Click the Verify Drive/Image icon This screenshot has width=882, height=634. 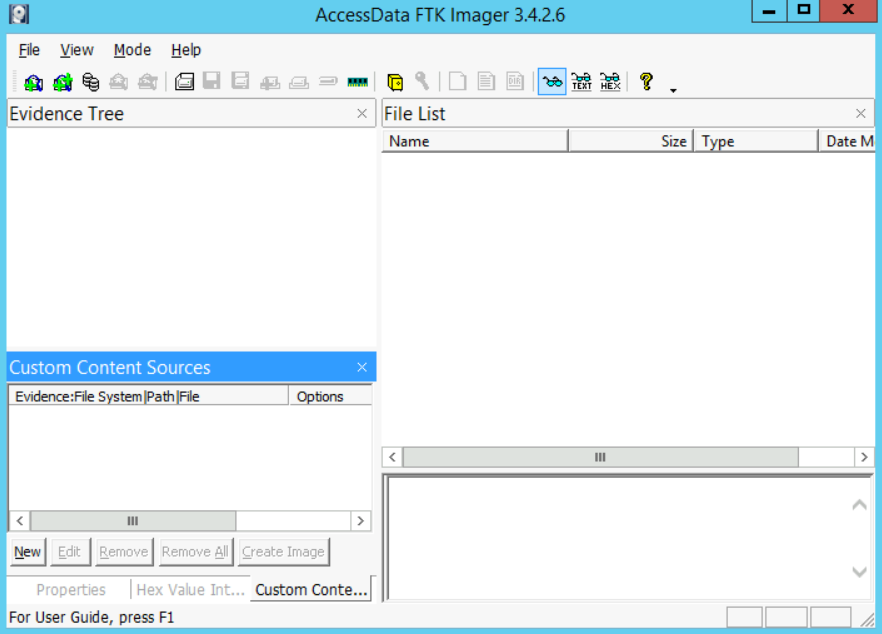click(328, 82)
